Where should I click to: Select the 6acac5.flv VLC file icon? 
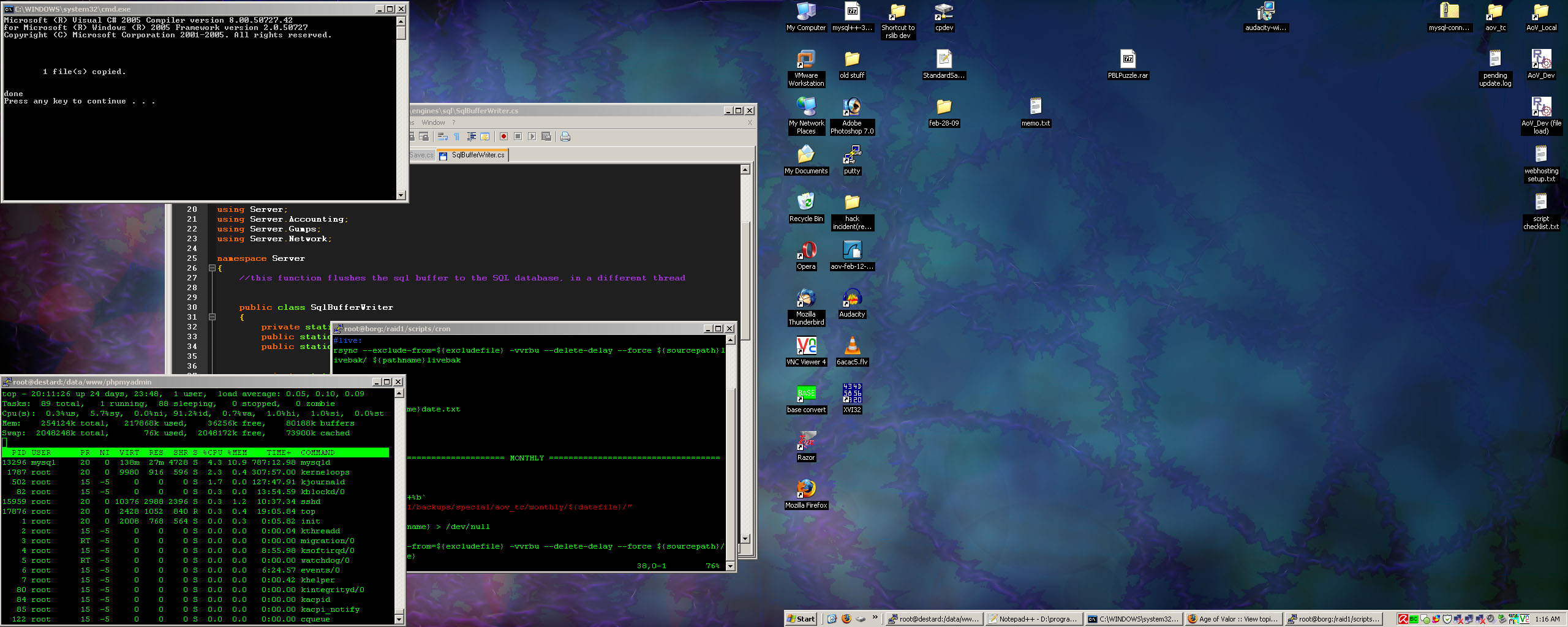852,351
